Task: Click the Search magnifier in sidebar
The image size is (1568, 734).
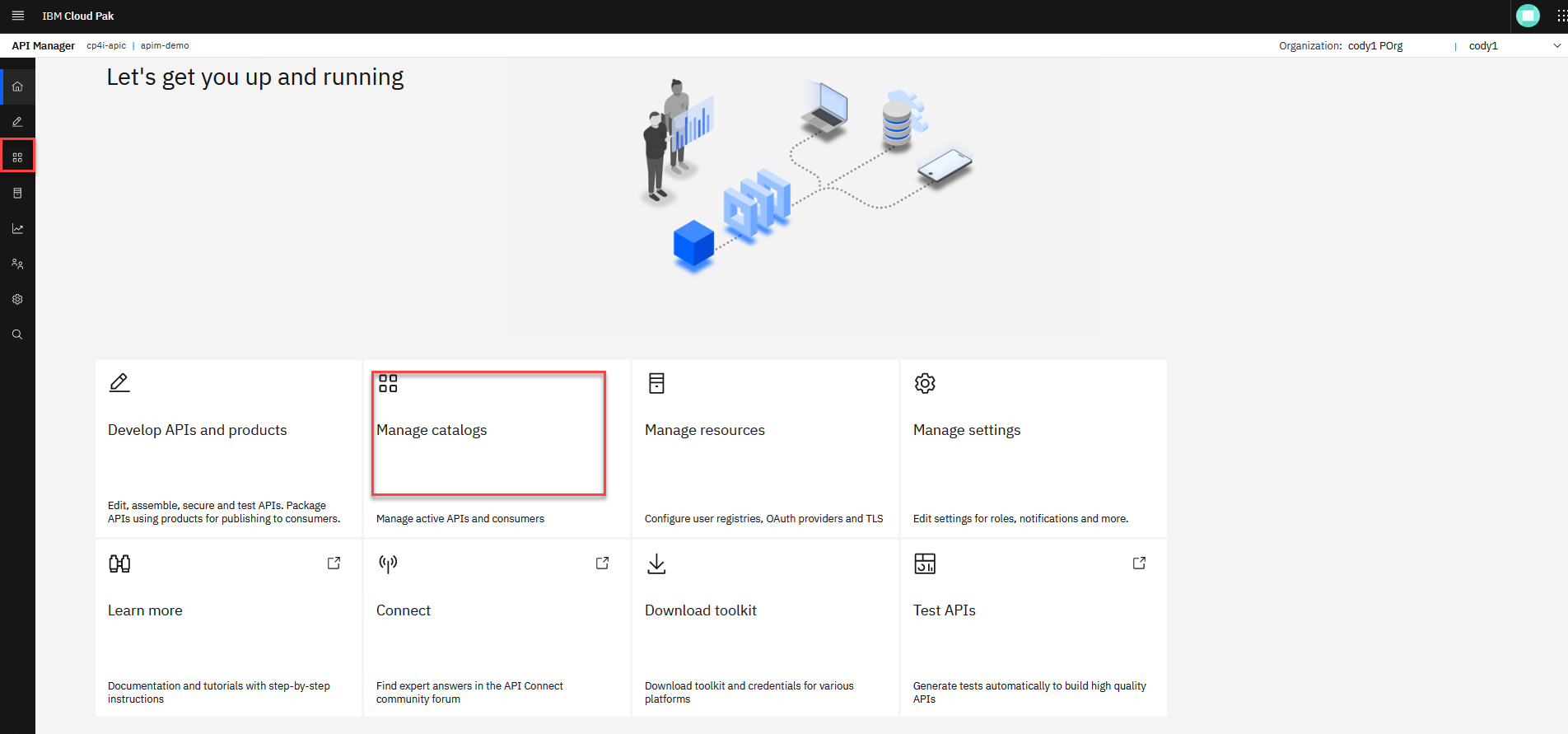Action: click(x=17, y=334)
